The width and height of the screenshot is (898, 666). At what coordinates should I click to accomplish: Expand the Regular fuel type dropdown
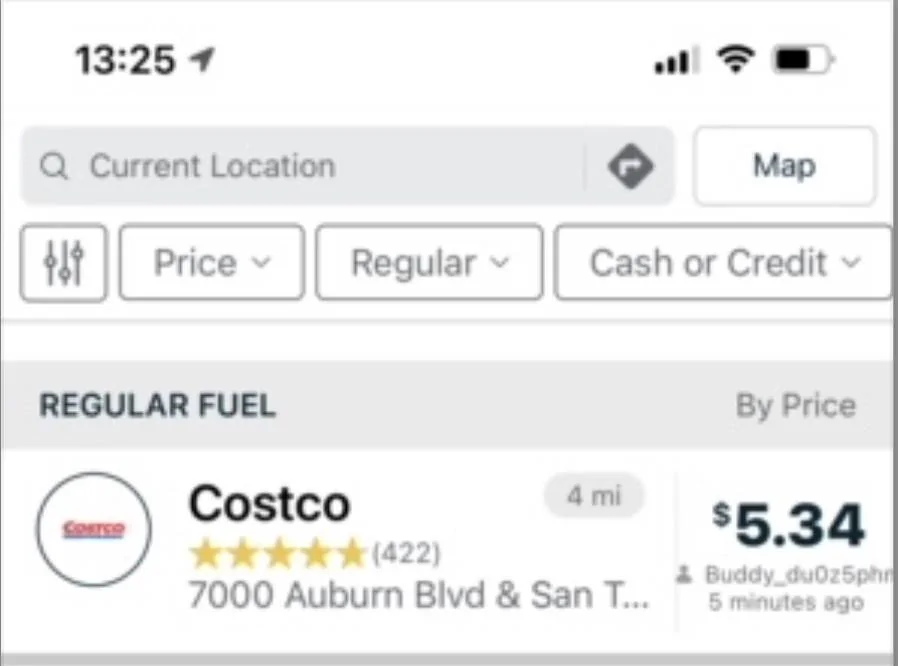click(x=429, y=262)
